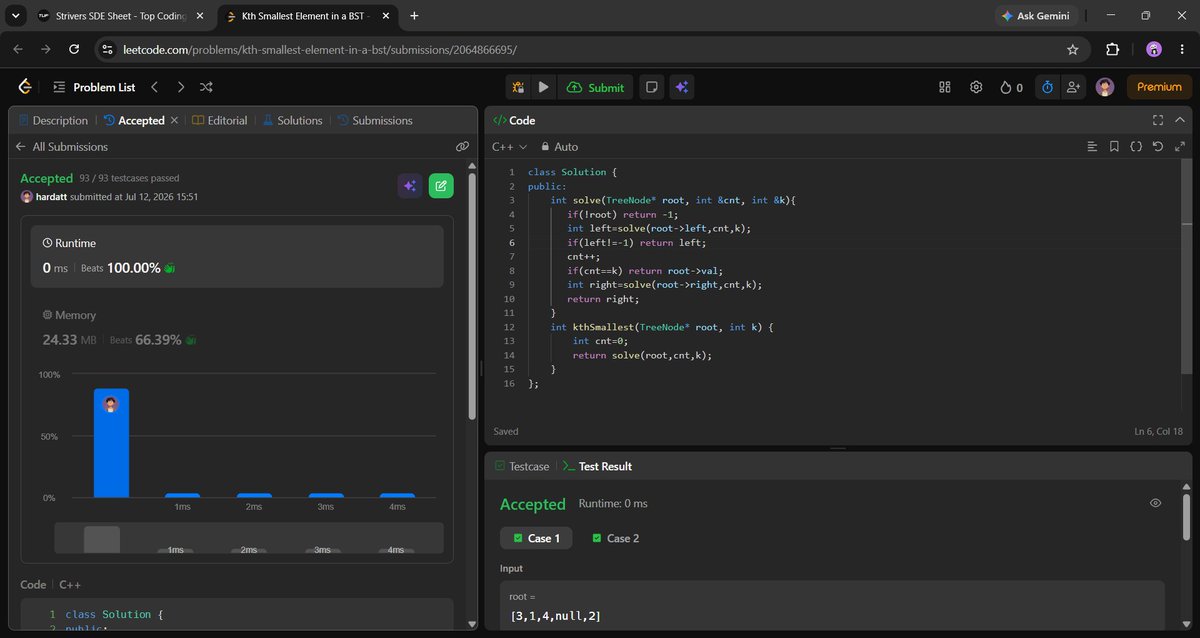Screen dimensions: 1200x638
Task: Copy the submission link icon
Action: (462, 146)
